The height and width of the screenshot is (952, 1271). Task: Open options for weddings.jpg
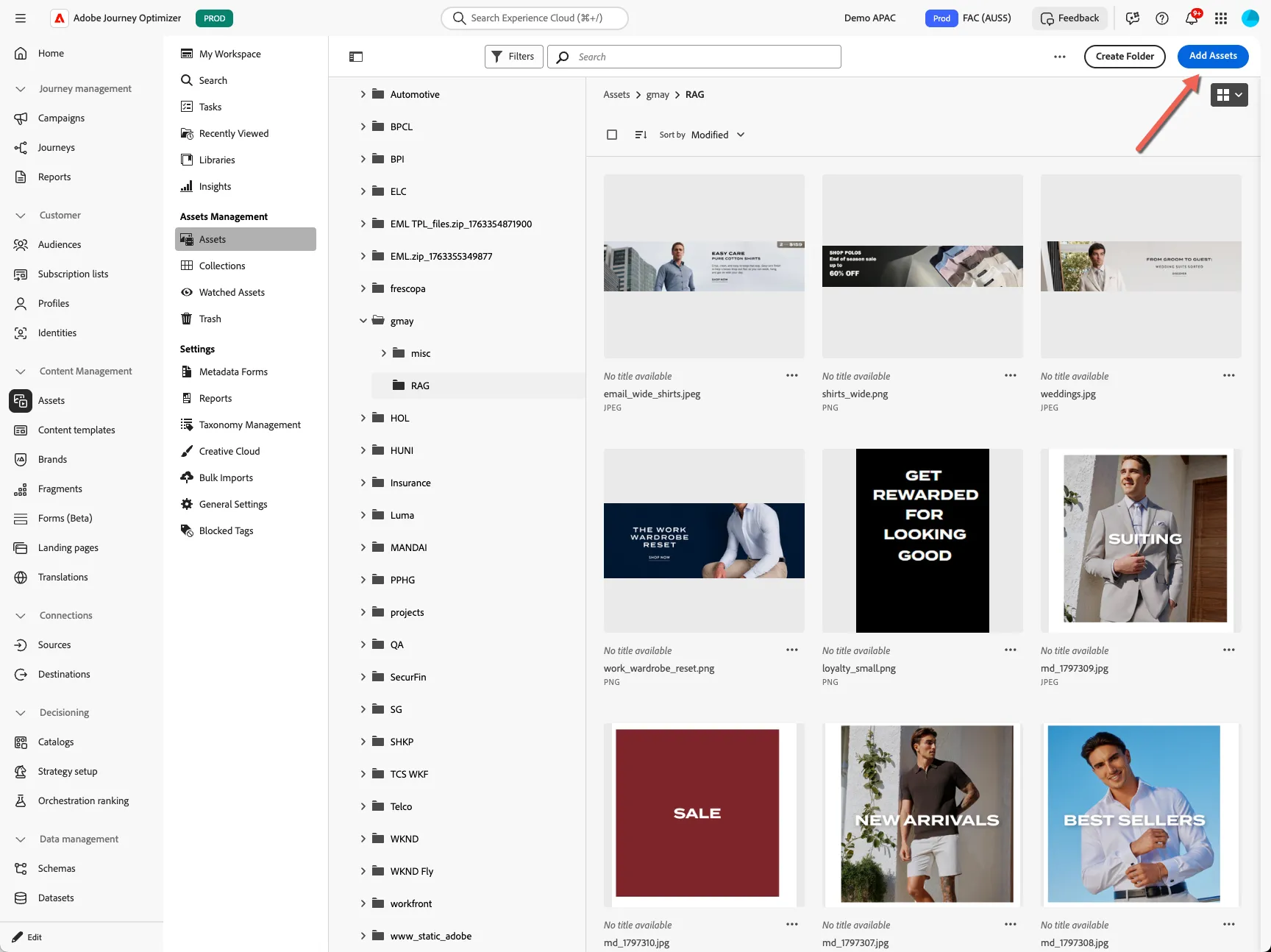[1229, 375]
